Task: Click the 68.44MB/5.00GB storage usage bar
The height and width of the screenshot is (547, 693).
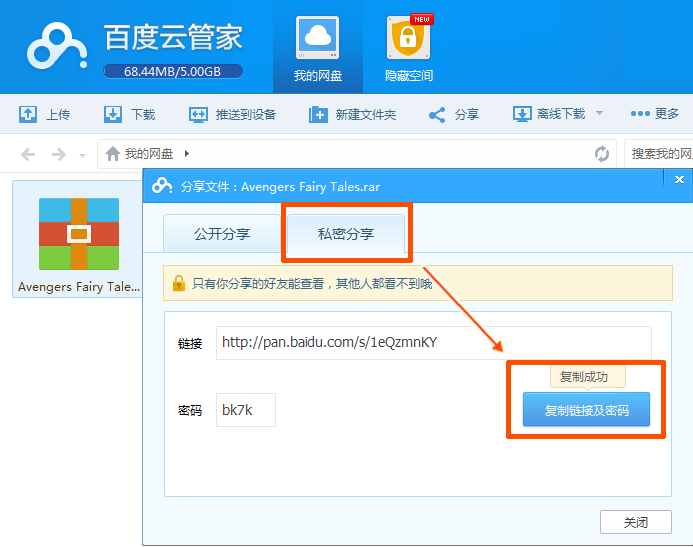Action: [173, 71]
